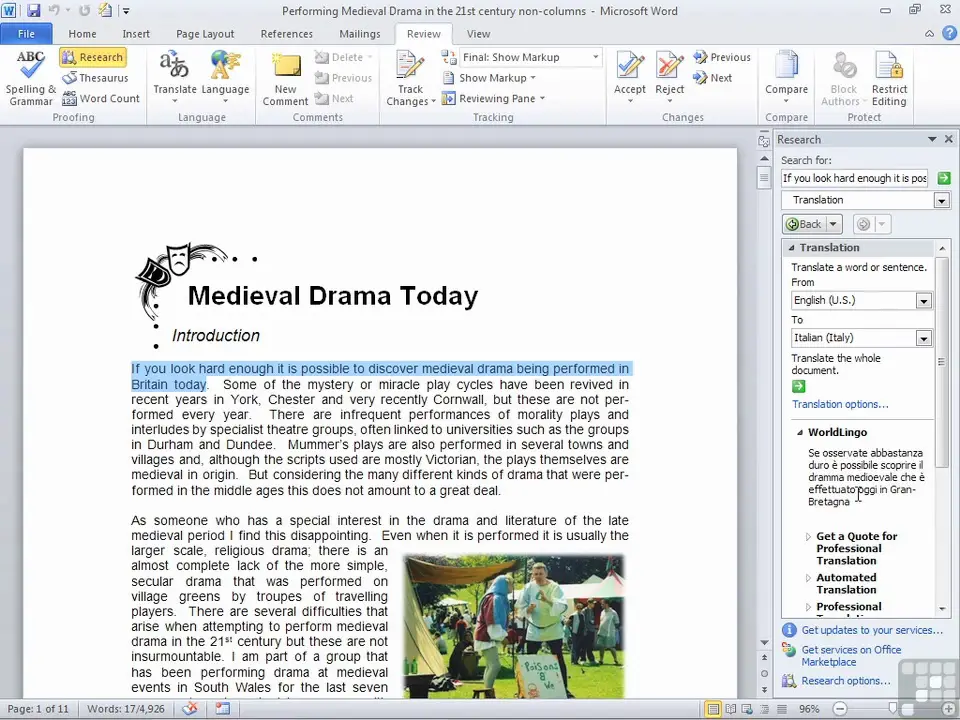Image resolution: width=960 pixels, height=720 pixels.
Task: Click the document vertical scrollbar thumb
Action: (763, 178)
